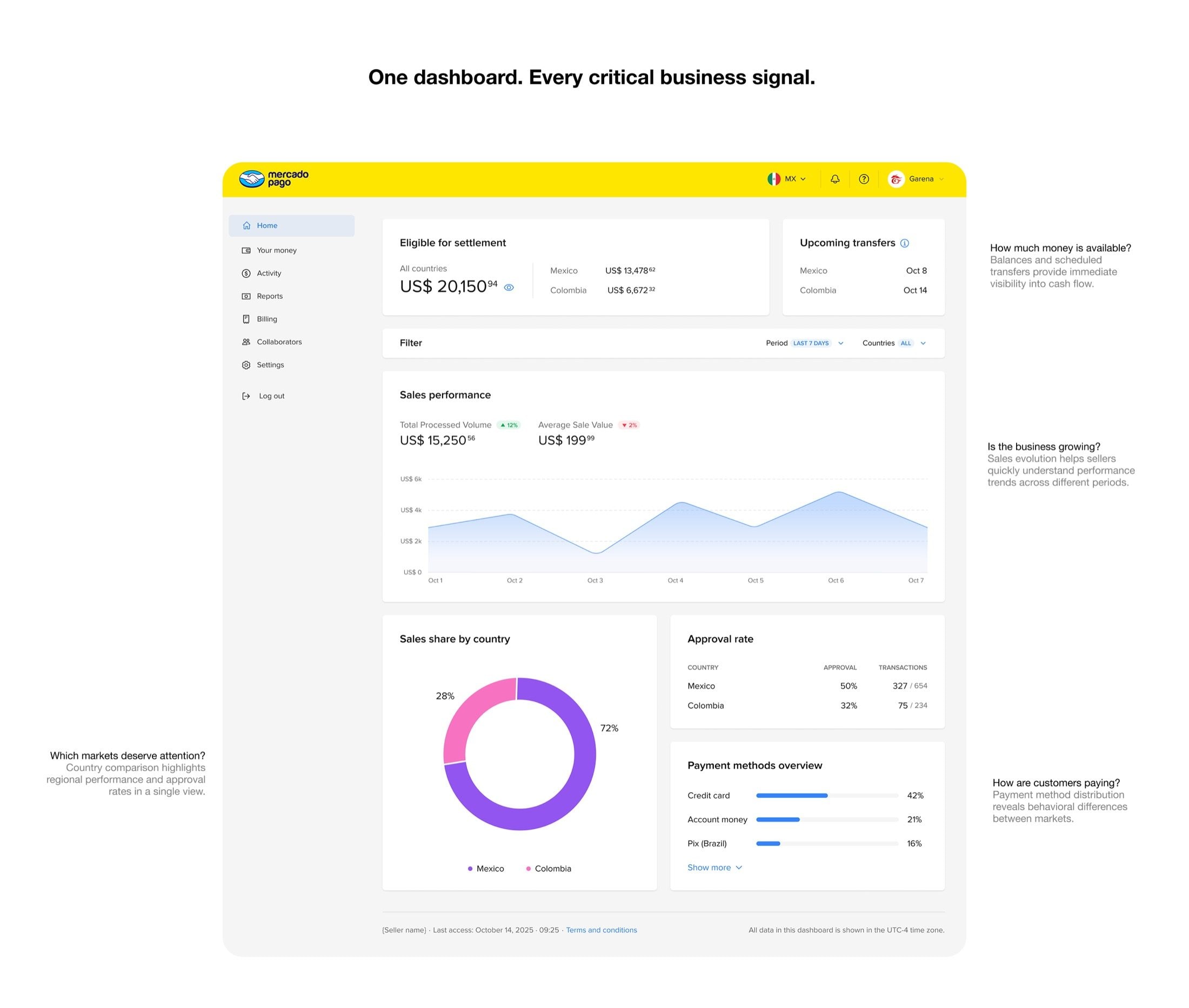
Task: Open Your money menu item
Action: click(277, 250)
